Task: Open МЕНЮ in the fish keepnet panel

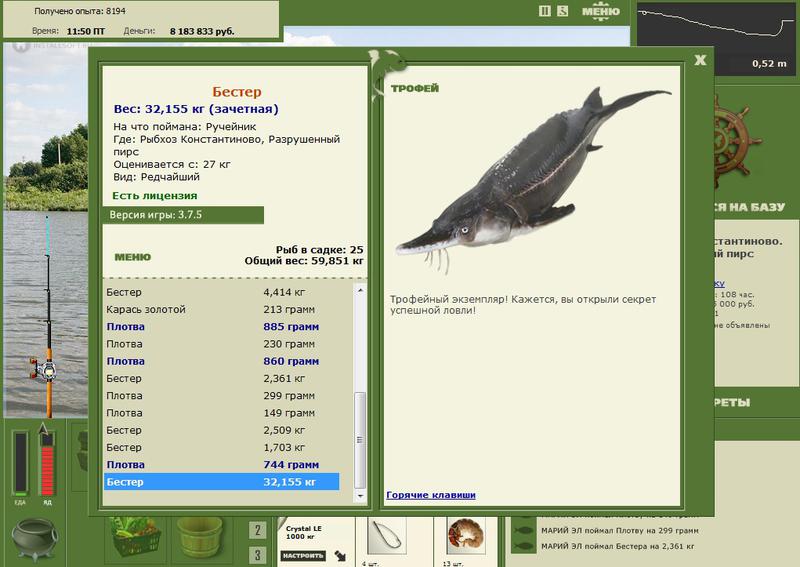Action: 133,257
